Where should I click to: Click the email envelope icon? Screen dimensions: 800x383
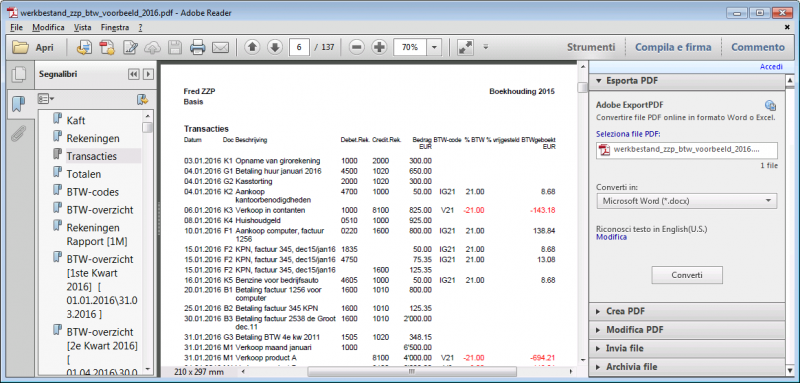[220, 47]
